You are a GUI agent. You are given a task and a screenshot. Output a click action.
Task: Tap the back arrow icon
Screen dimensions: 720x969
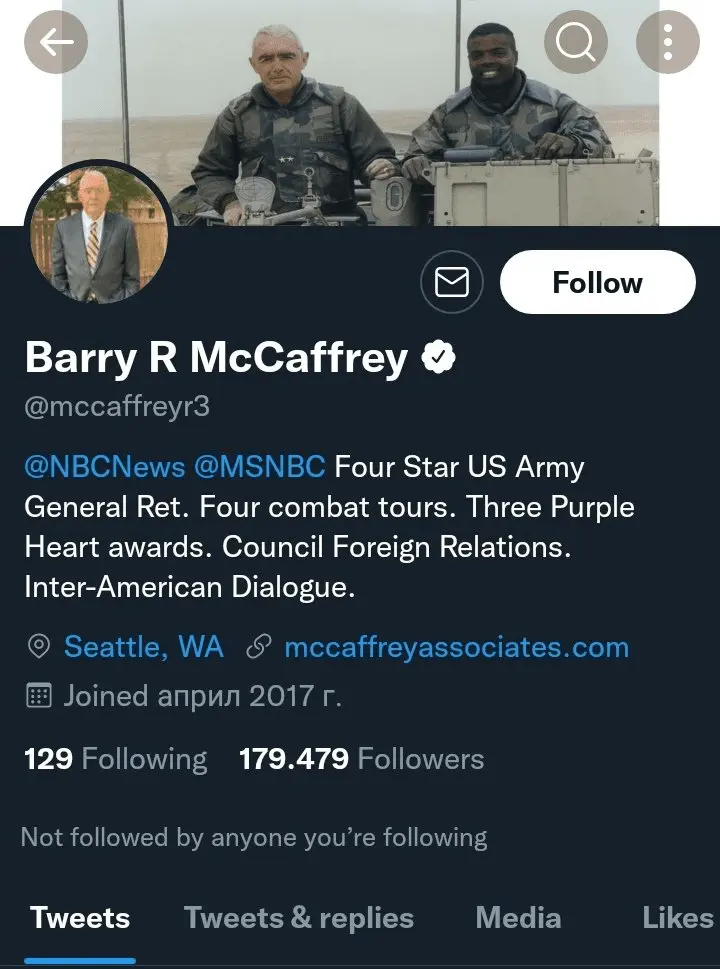point(56,41)
